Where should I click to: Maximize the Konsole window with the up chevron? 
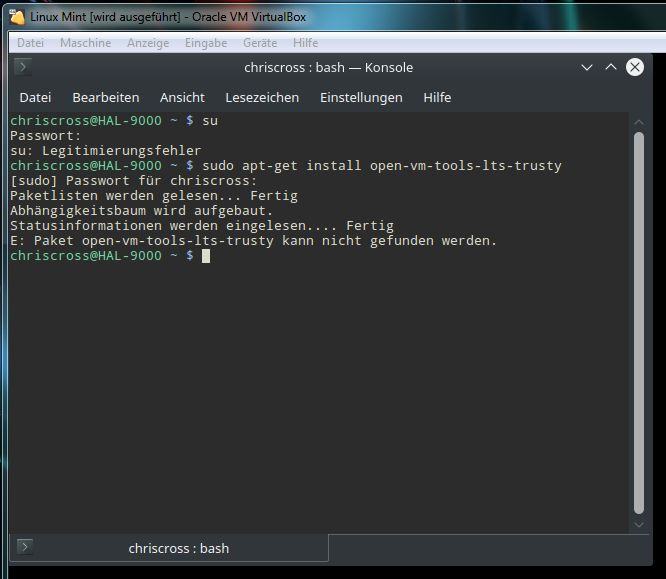click(x=611, y=67)
